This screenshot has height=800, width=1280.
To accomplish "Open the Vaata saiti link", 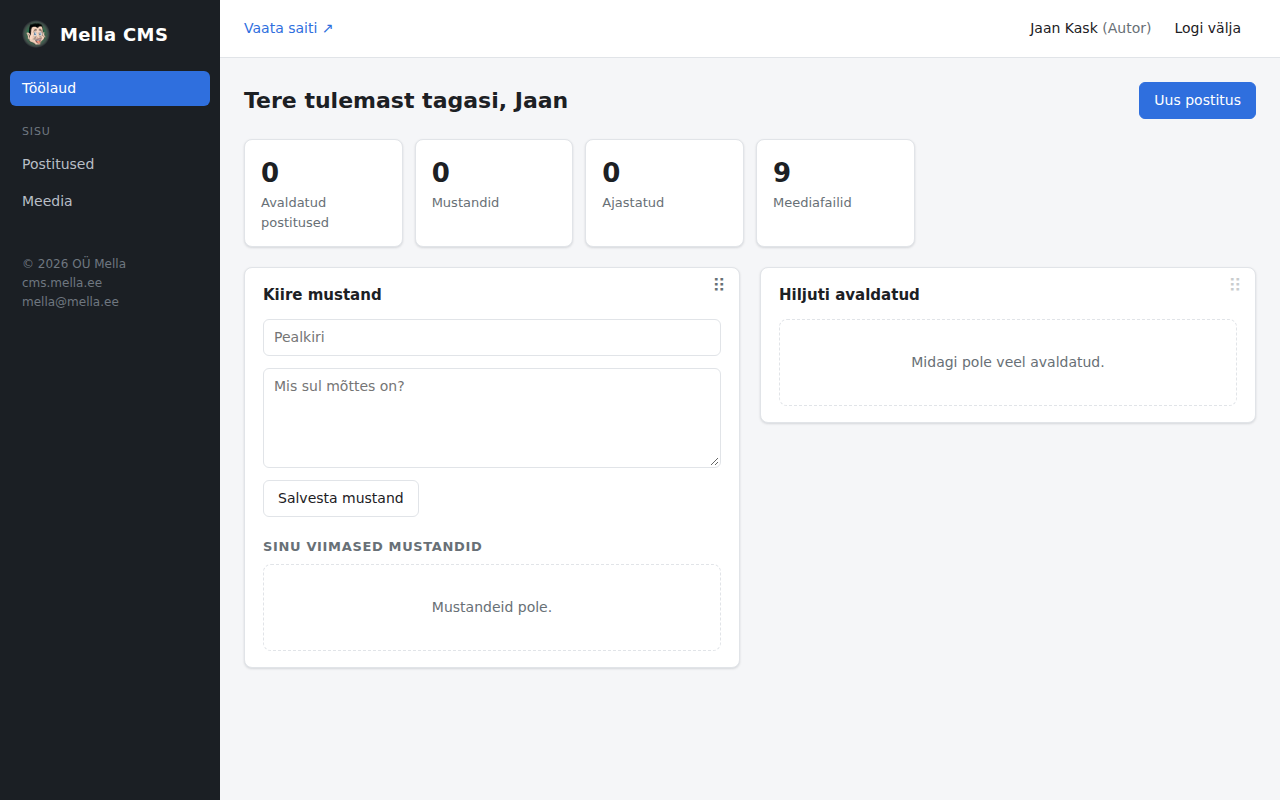I will point(289,28).
